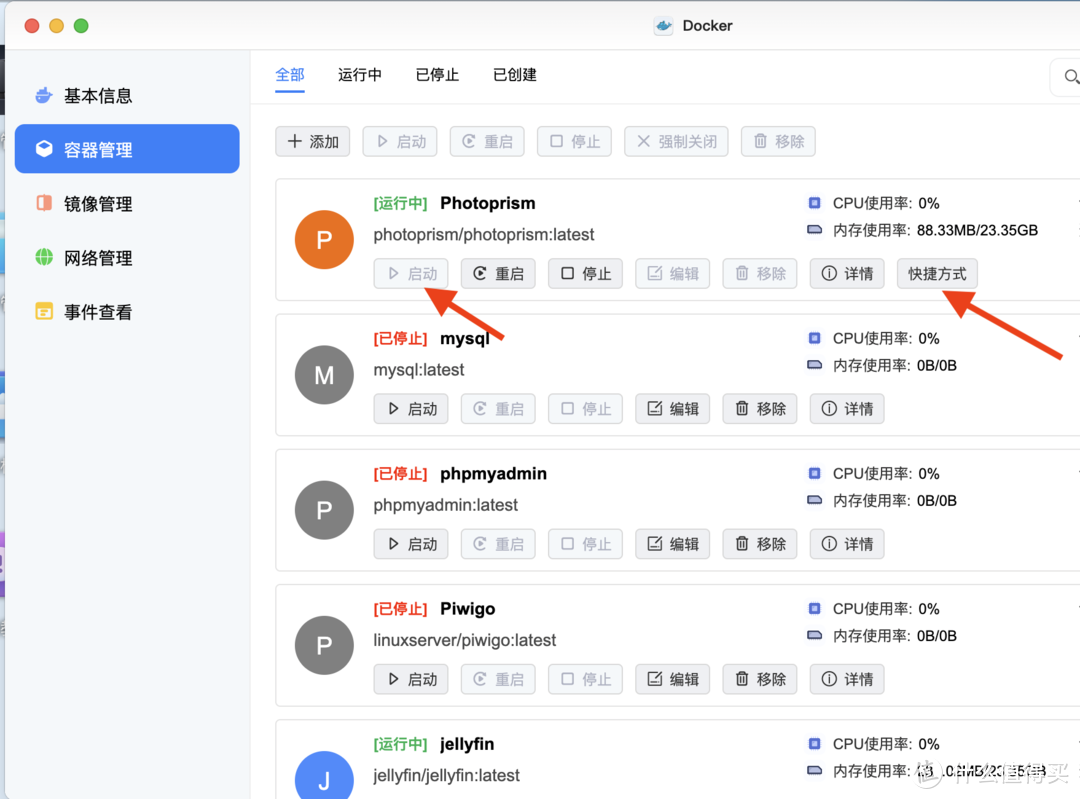Click the top toolbar 移除 button
Image resolution: width=1080 pixels, height=799 pixels.
[778, 141]
